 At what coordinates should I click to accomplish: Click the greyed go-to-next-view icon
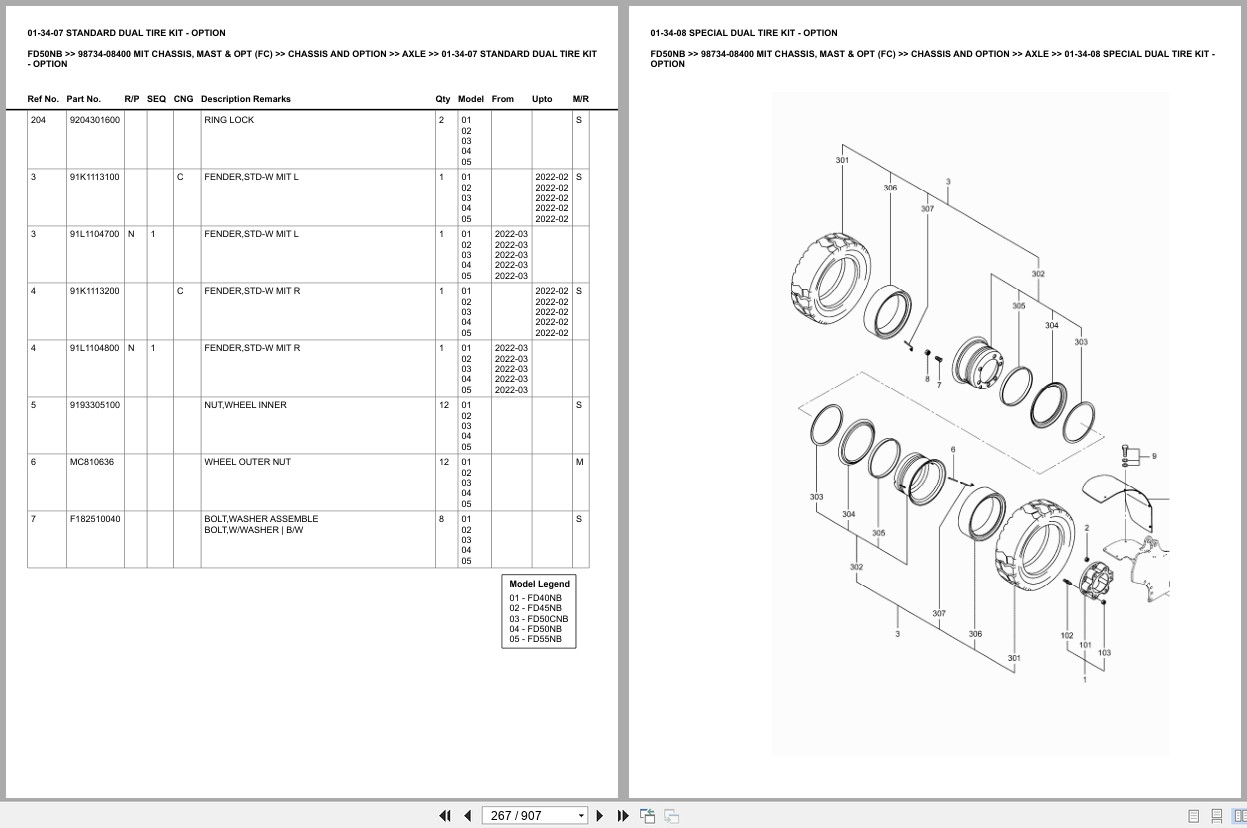tap(671, 816)
